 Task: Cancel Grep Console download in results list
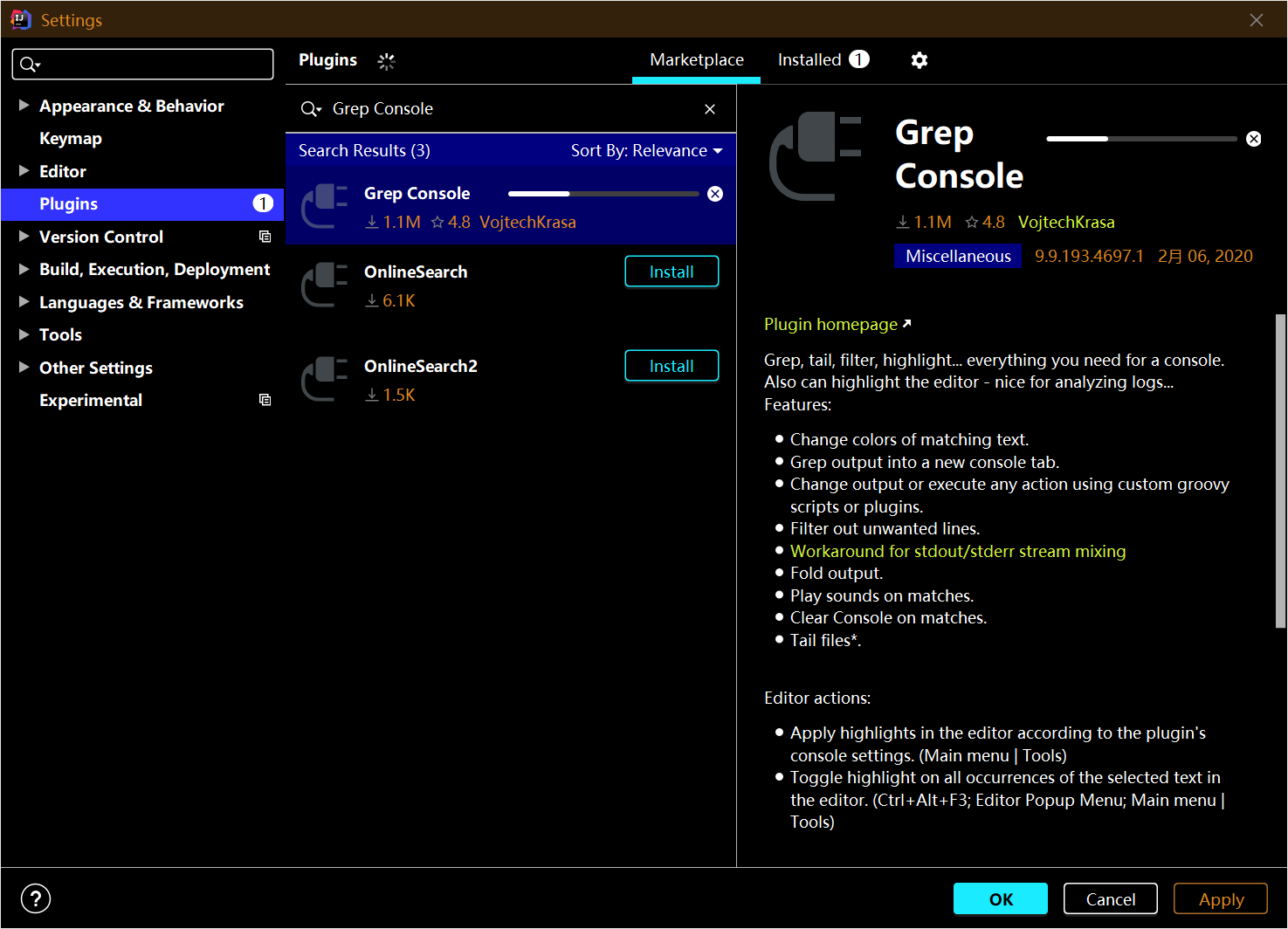point(715,194)
